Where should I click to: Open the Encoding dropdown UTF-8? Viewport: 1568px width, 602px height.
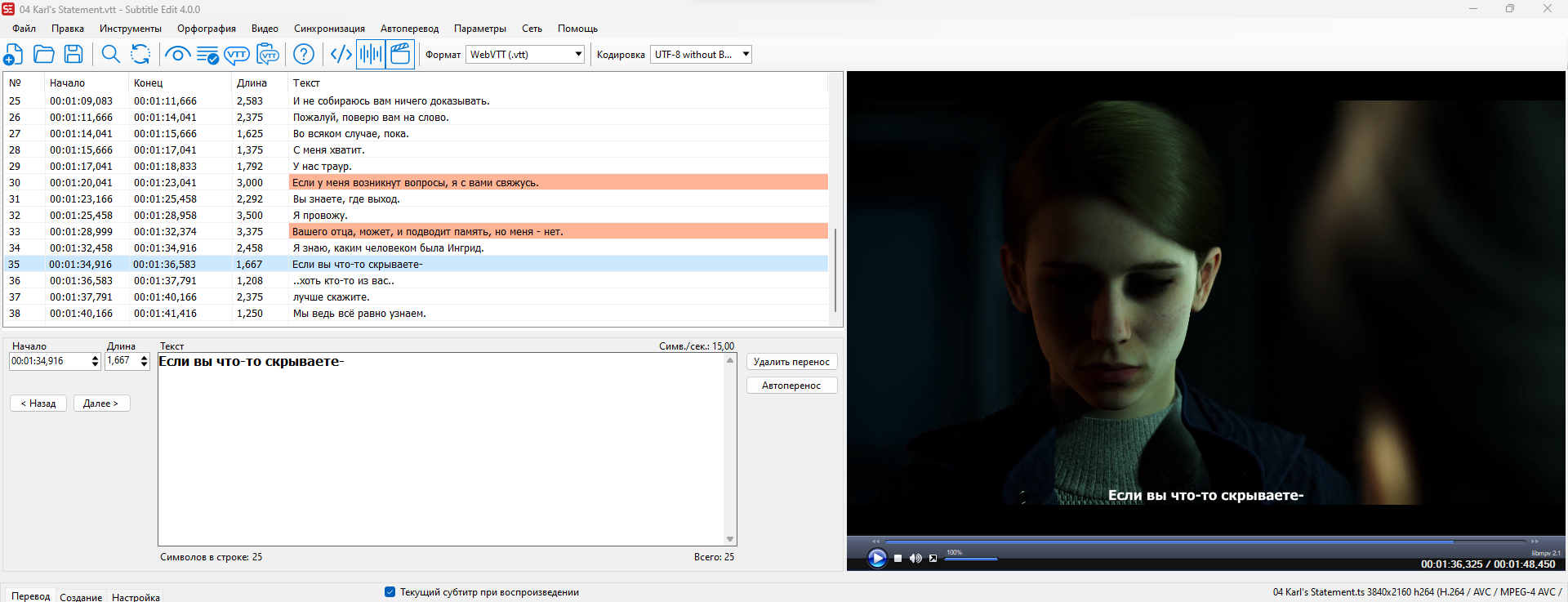(x=701, y=55)
